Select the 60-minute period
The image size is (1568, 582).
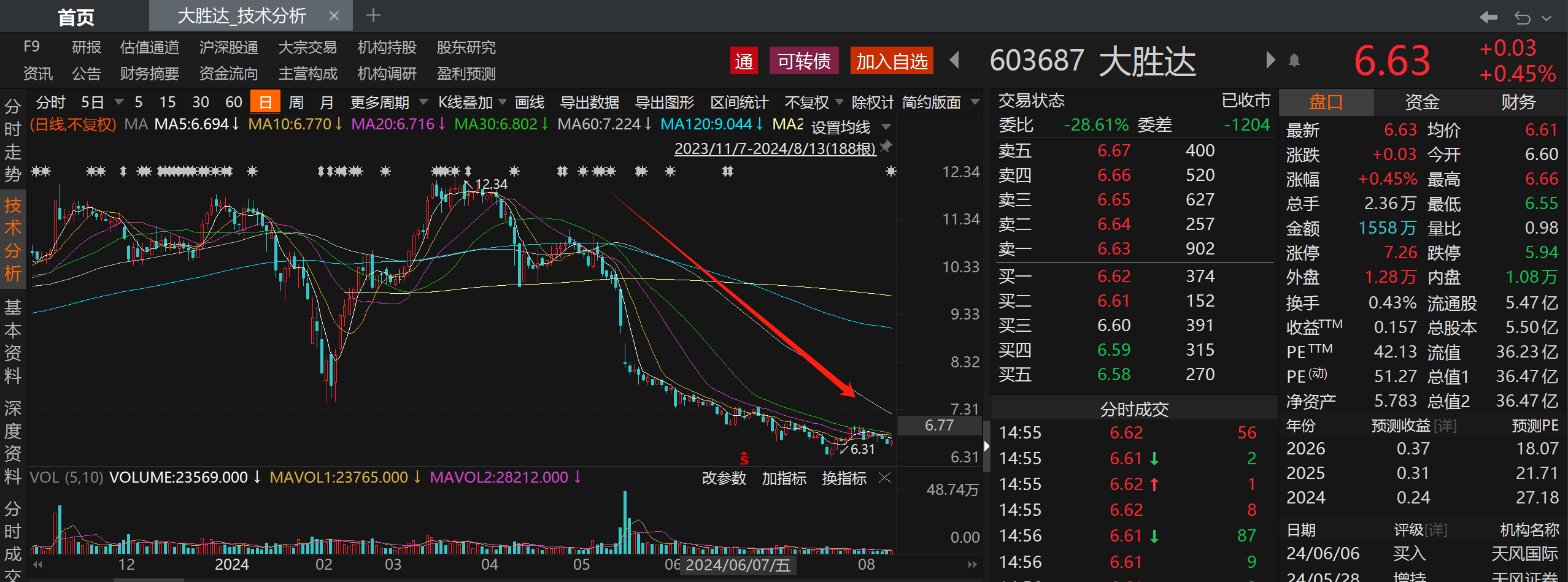234,102
